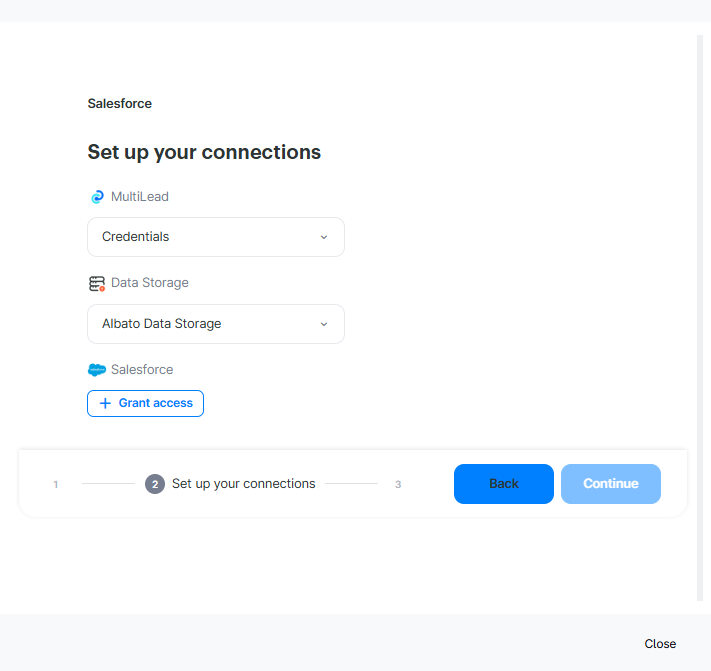
Task: Go to step 1 in the wizard
Action: (x=56, y=485)
